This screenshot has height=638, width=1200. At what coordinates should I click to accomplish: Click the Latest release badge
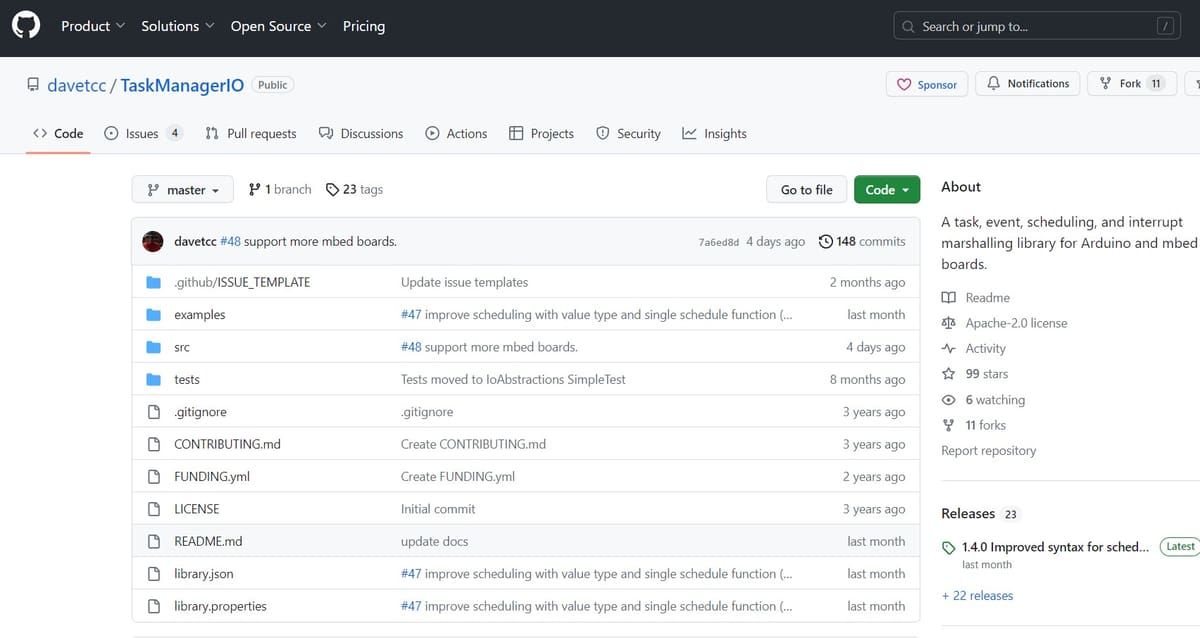tap(1180, 547)
